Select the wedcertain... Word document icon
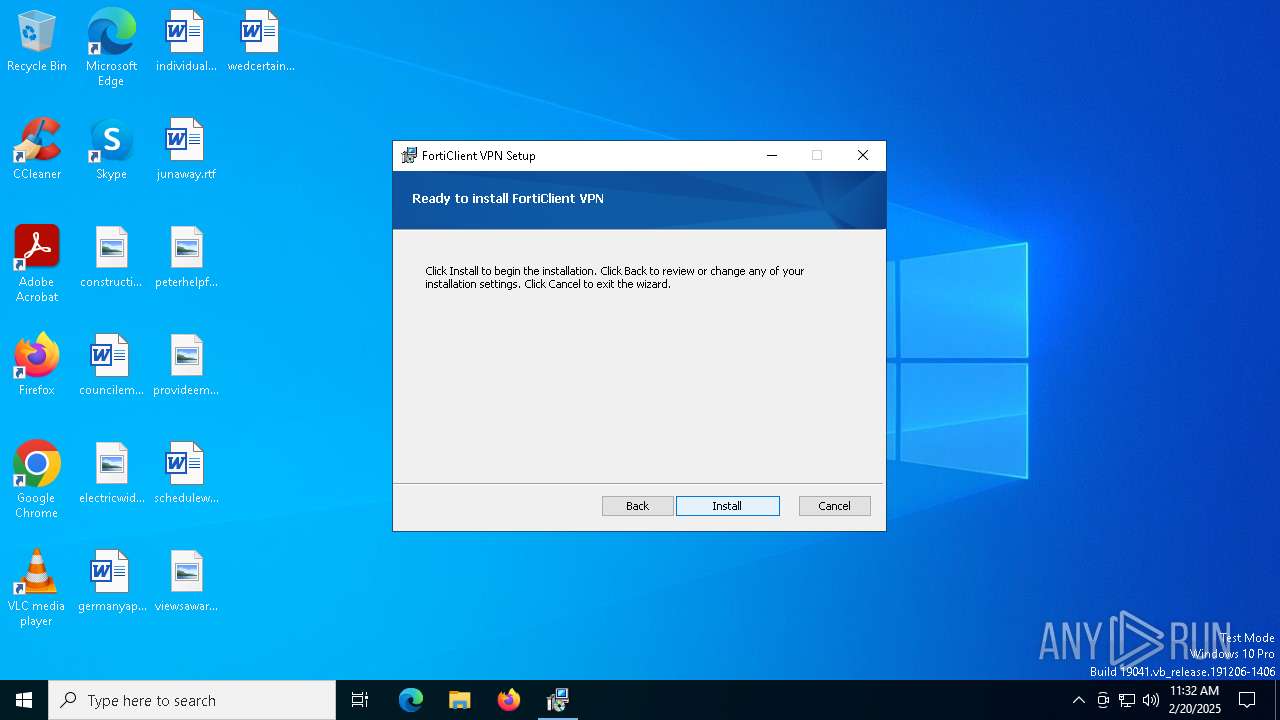 point(261,42)
